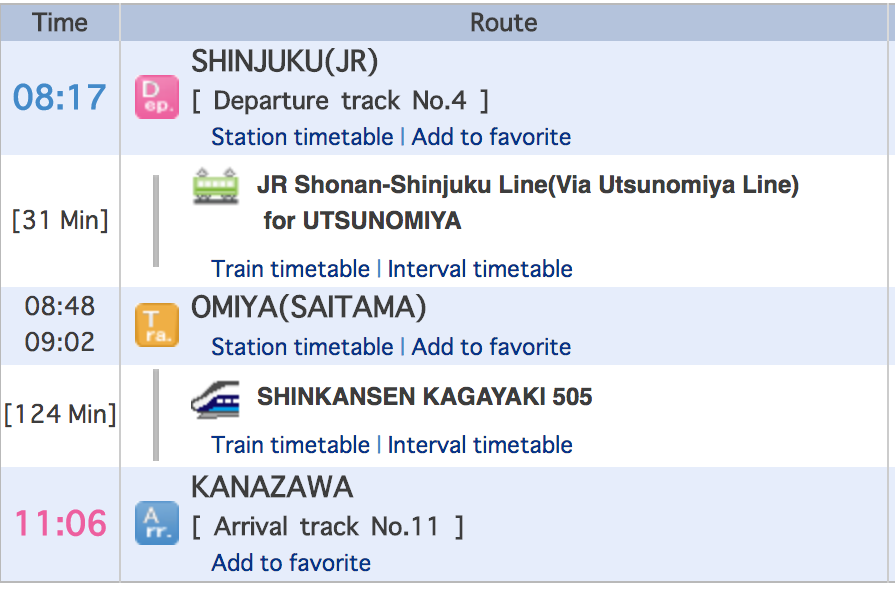
Task: Click the pink Dep. departure icon
Action: pos(156,97)
